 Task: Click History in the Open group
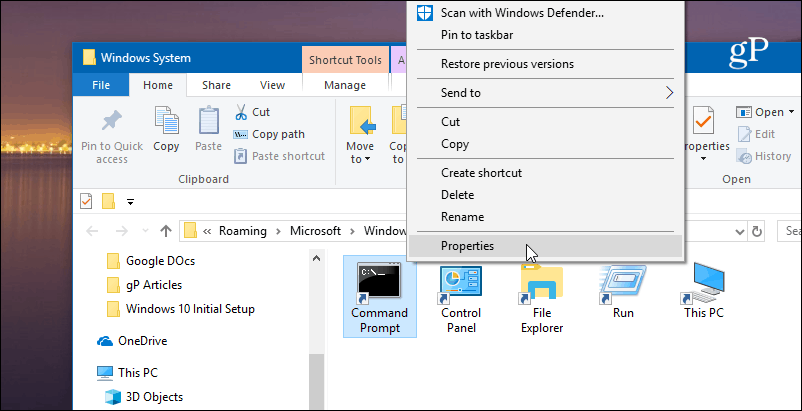[x=764, y=156]
